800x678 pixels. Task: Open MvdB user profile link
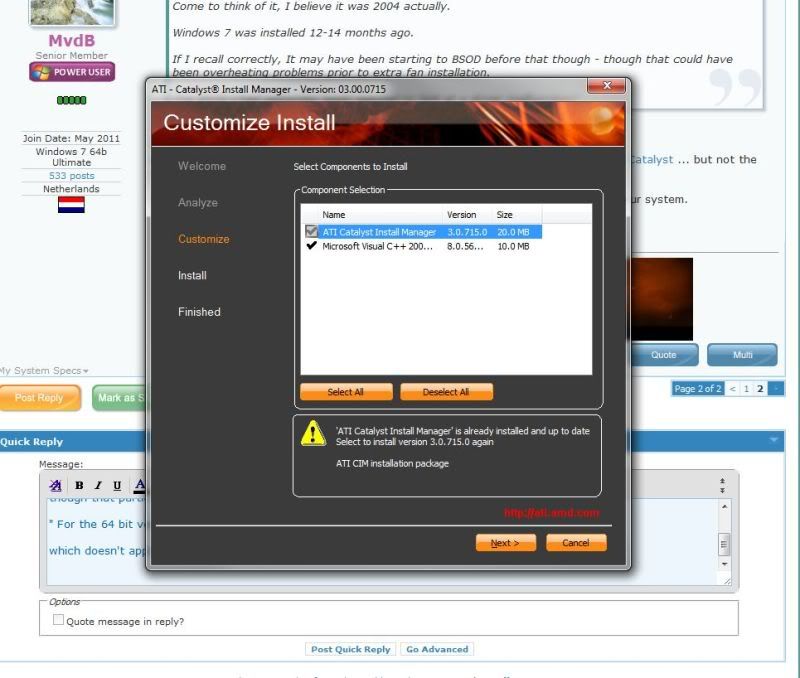coord(72,40)
